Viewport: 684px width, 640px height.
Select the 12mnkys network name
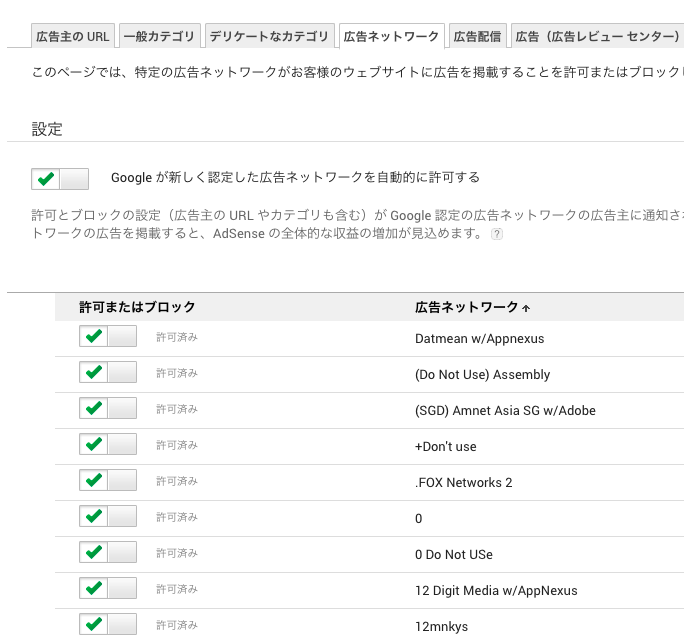click(x=441, y=627)
